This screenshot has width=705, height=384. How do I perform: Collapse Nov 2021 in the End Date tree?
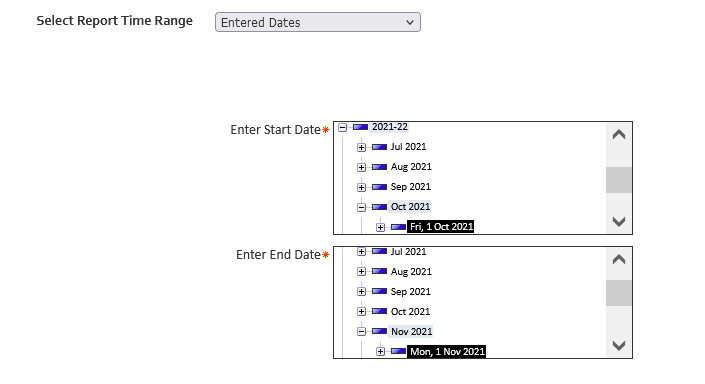[361, 332]
